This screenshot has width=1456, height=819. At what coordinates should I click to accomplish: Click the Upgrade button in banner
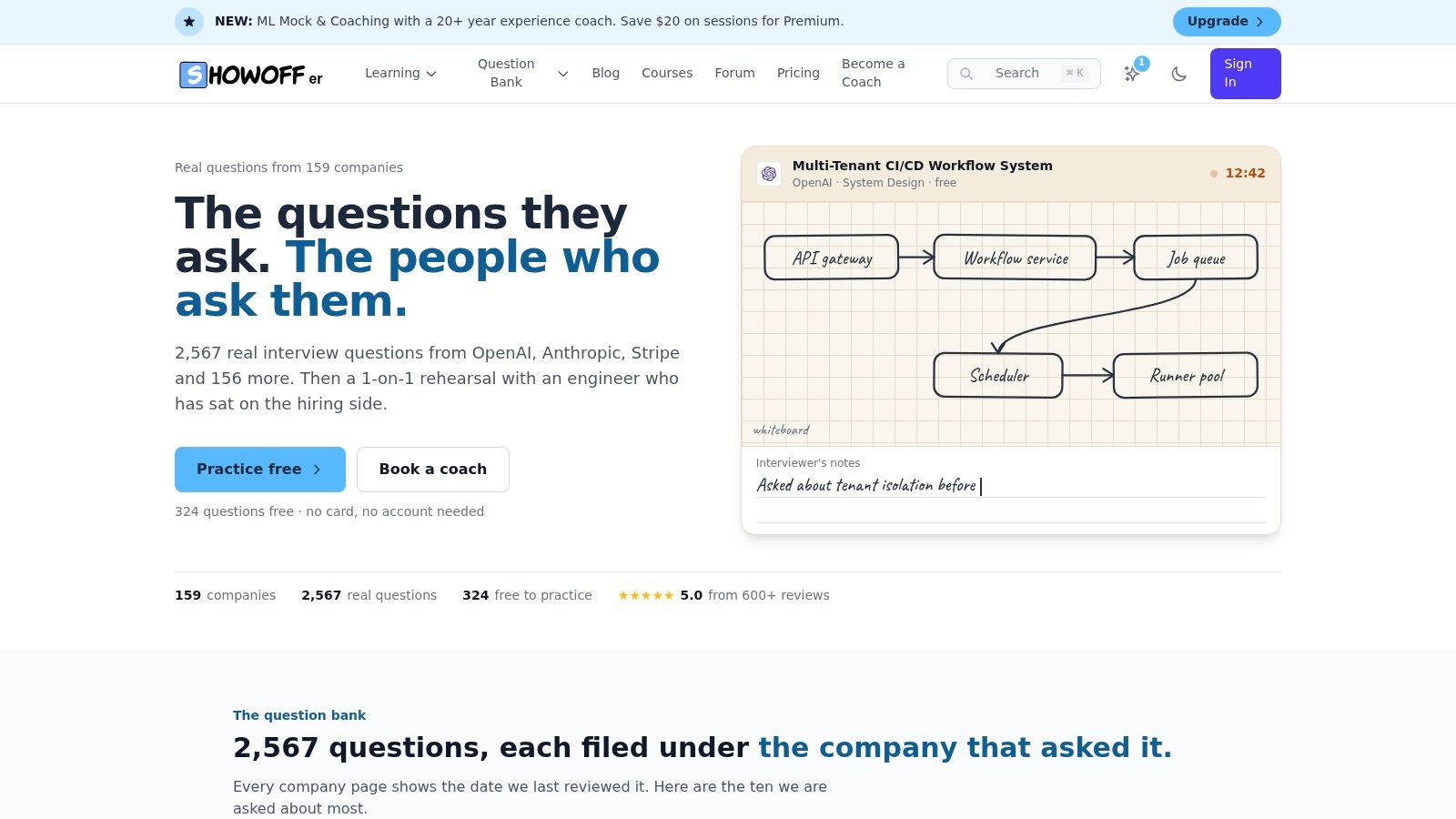[x=1227, y=22]
